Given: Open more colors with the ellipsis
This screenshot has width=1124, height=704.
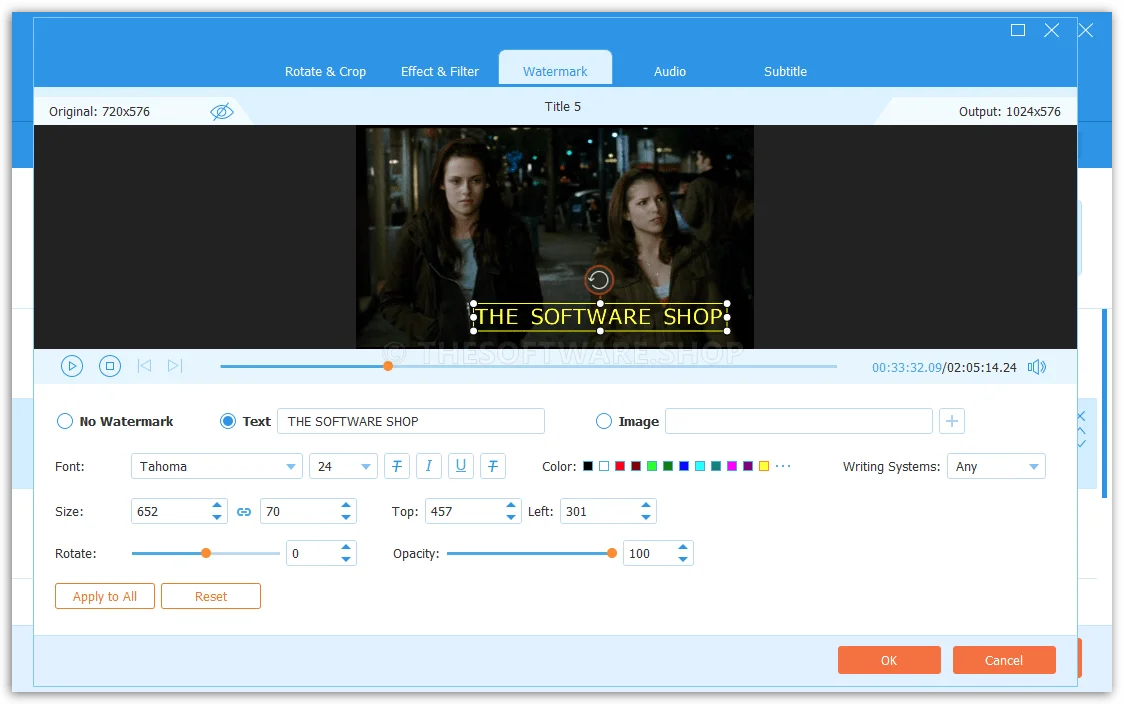Looking at the screenshot, I should pos(783,466).
